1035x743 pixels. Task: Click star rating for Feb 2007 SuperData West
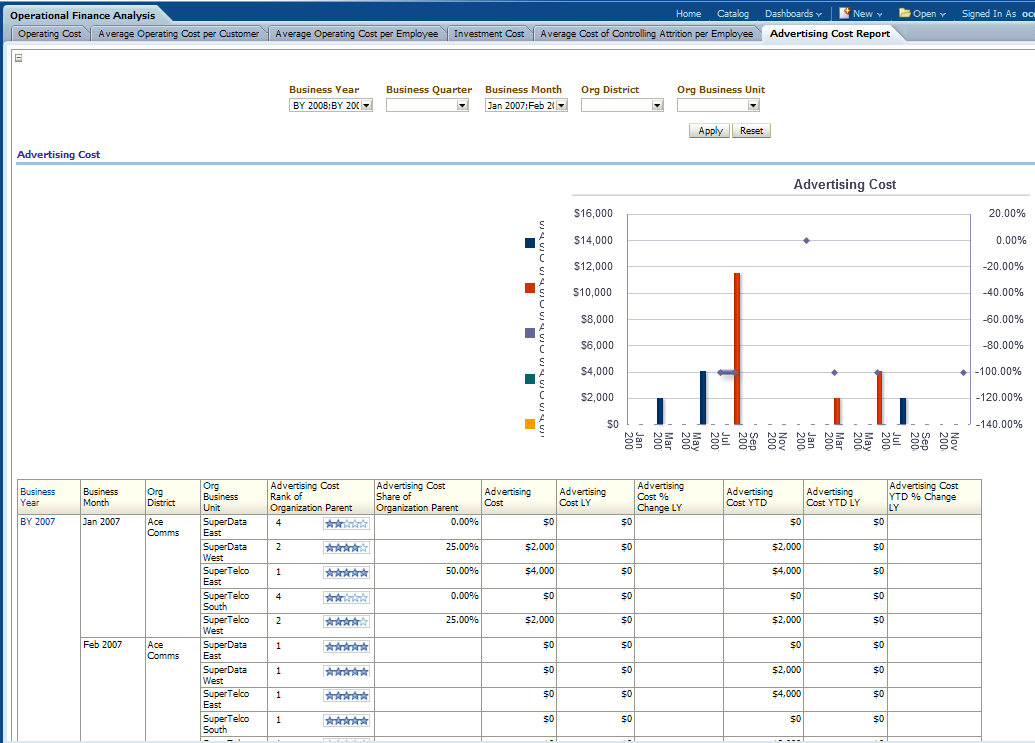(347, 672)
